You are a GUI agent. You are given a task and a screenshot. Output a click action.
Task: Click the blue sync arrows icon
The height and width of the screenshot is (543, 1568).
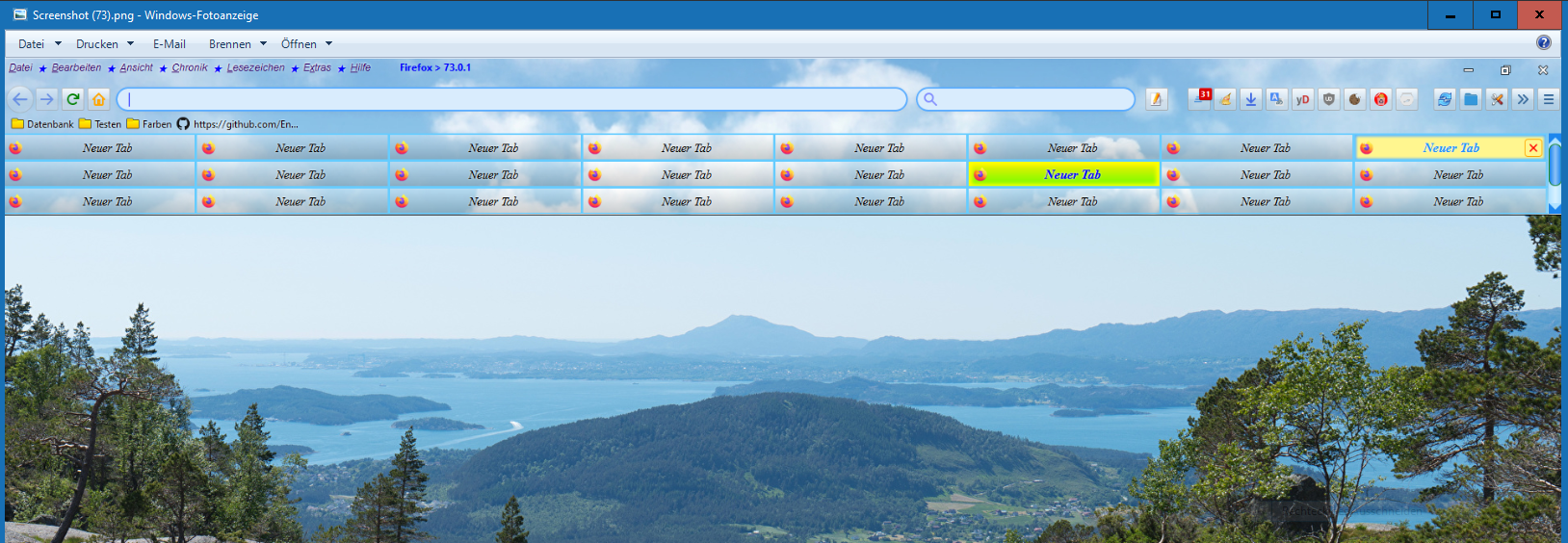pos(1444,99)
